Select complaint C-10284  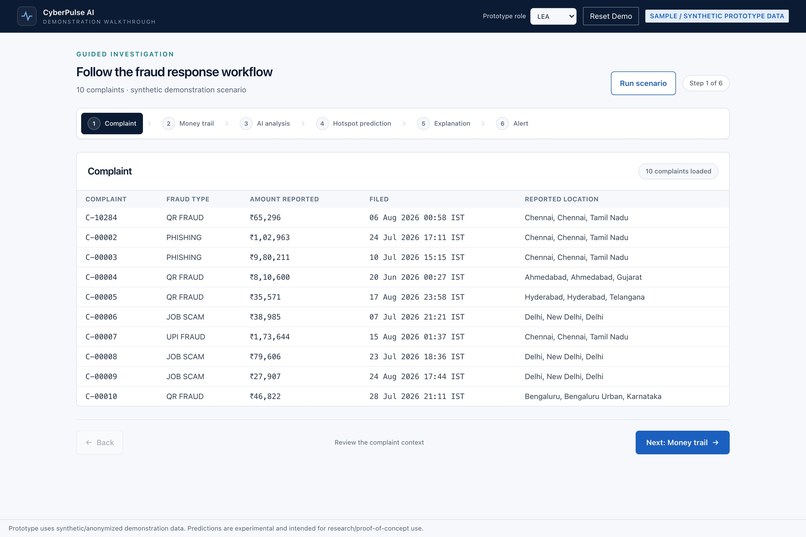pos(402,217)
